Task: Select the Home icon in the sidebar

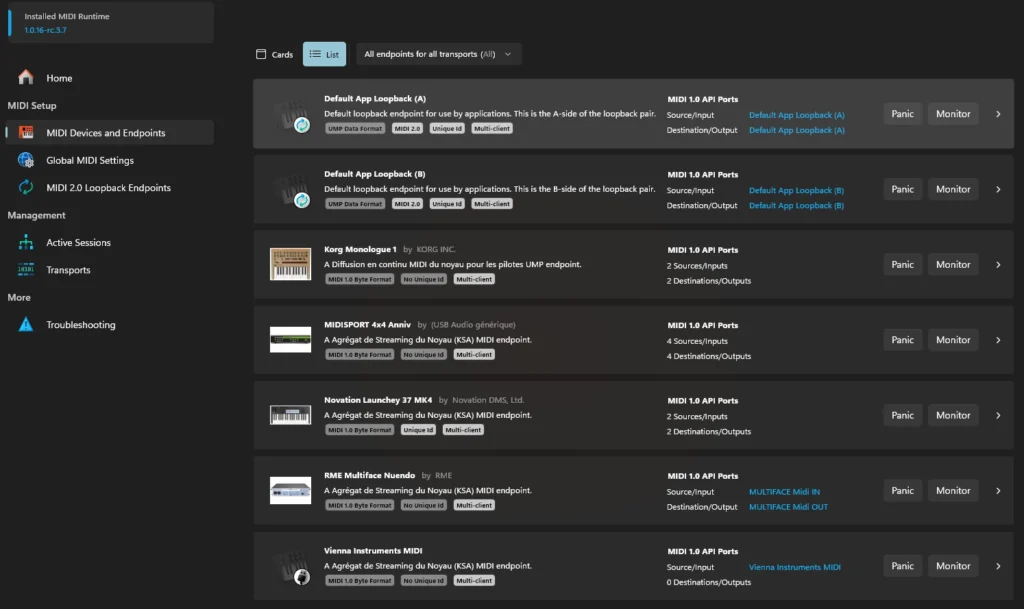Action: click(x=25, y=78)
